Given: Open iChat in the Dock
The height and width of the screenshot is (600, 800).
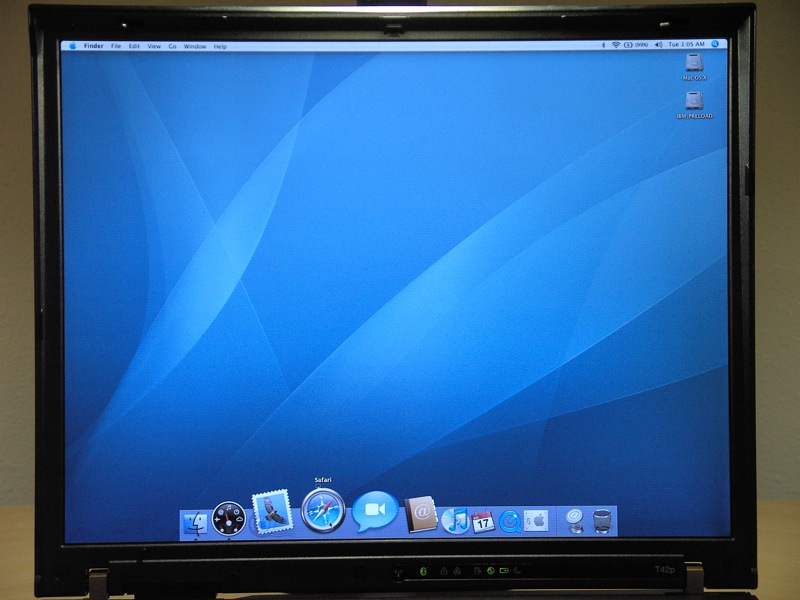Looking at the screenshot, I should [x=374, y=512].
